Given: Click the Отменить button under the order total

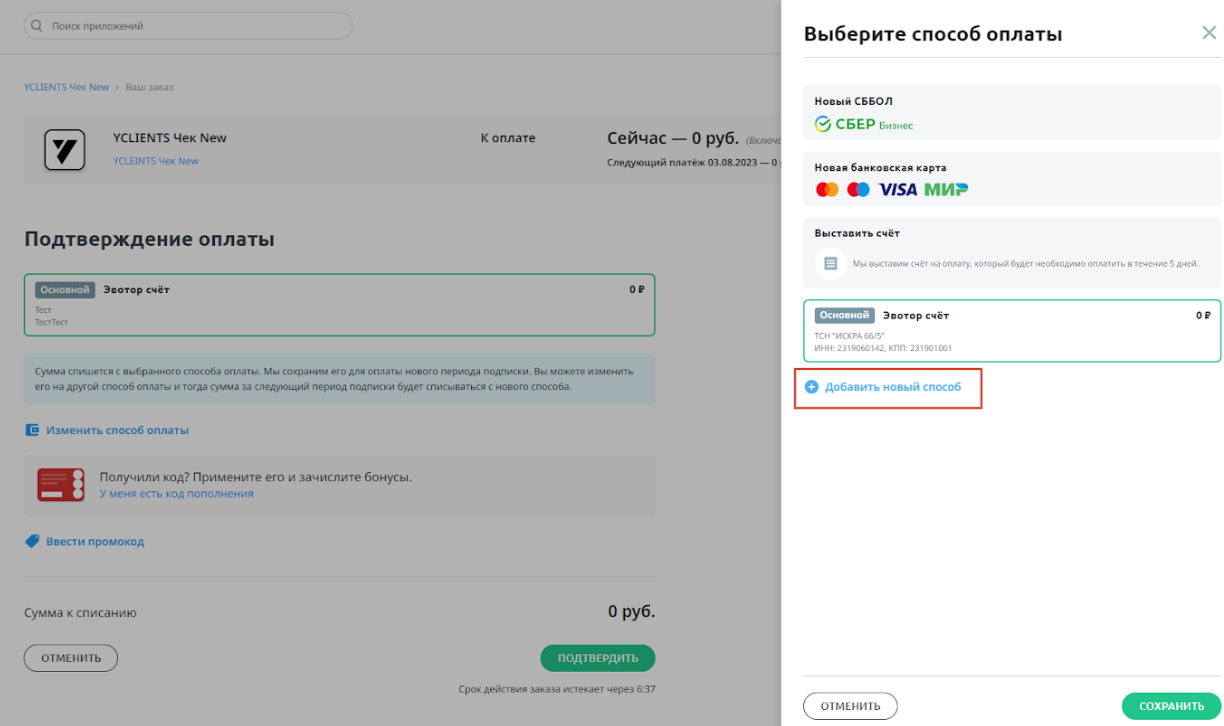Looking at the screenshot, I should pos(71,658).
